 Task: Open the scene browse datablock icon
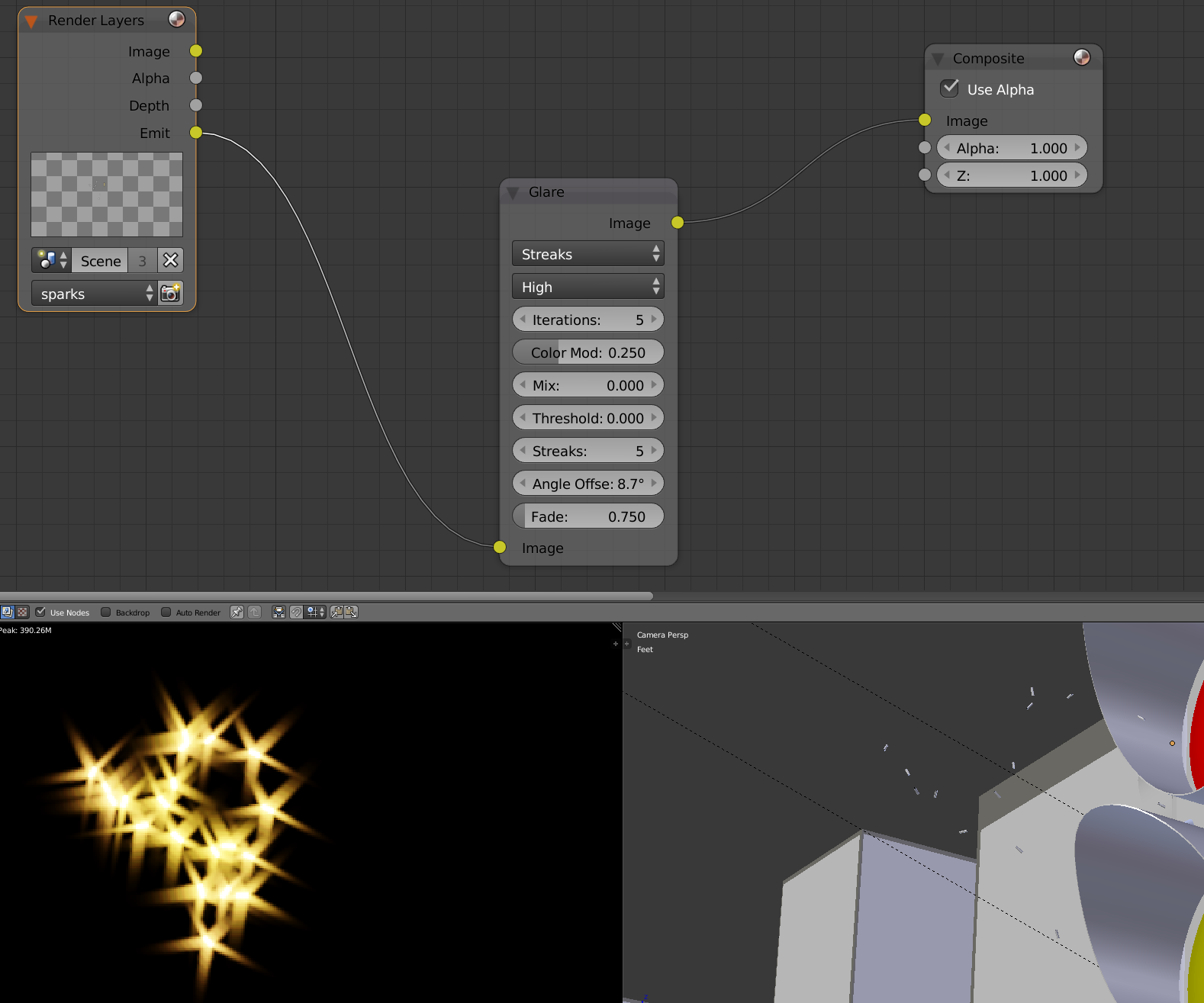[x=52, y=261]
